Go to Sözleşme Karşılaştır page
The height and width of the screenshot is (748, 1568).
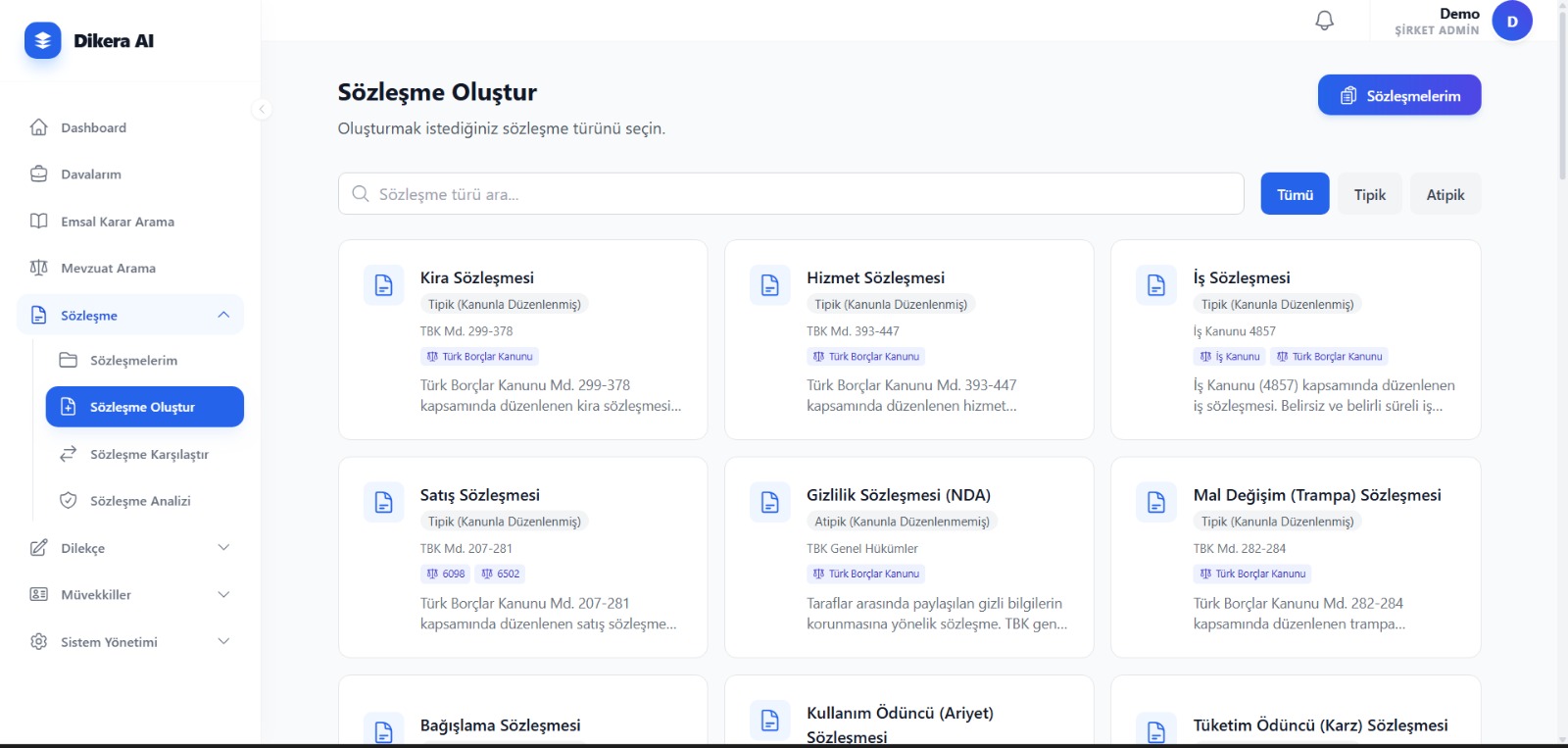149,455
